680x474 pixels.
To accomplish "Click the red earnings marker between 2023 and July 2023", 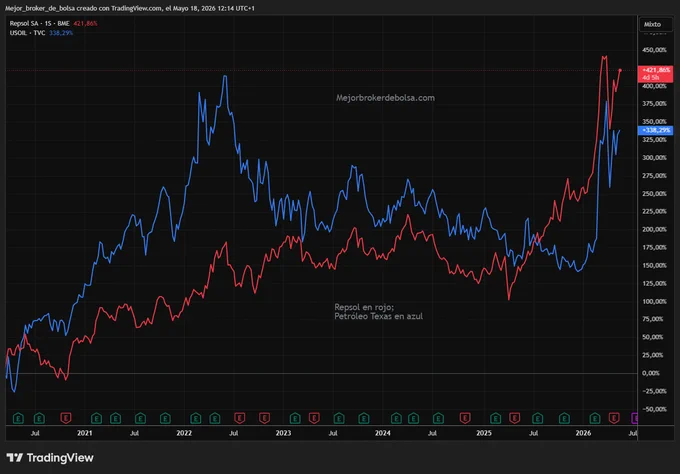I will point(314,418).
